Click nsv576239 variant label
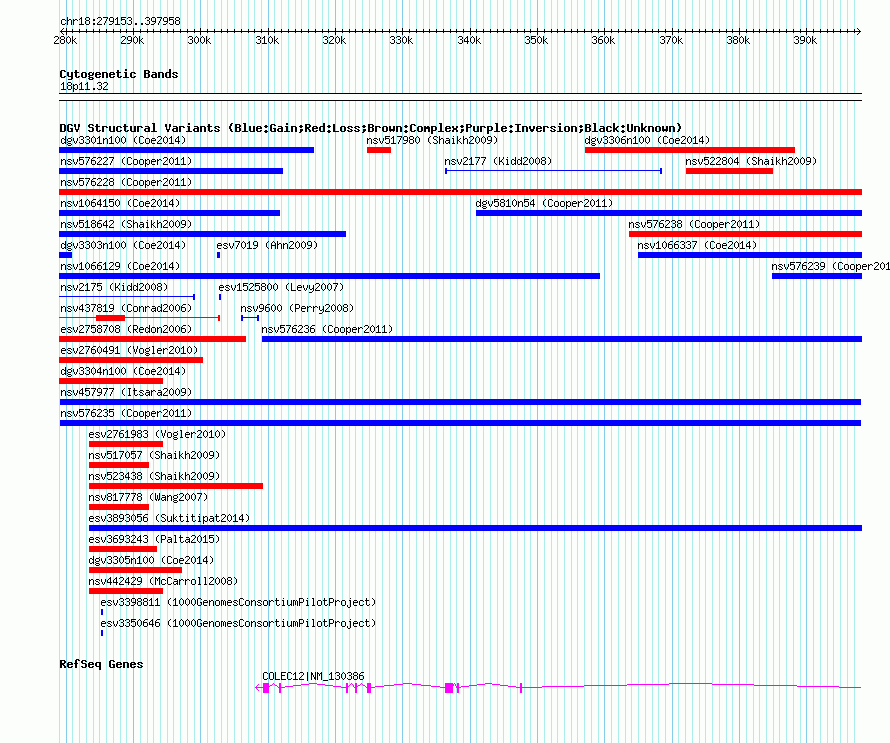 pyautogui.click(x=830, y=266)
